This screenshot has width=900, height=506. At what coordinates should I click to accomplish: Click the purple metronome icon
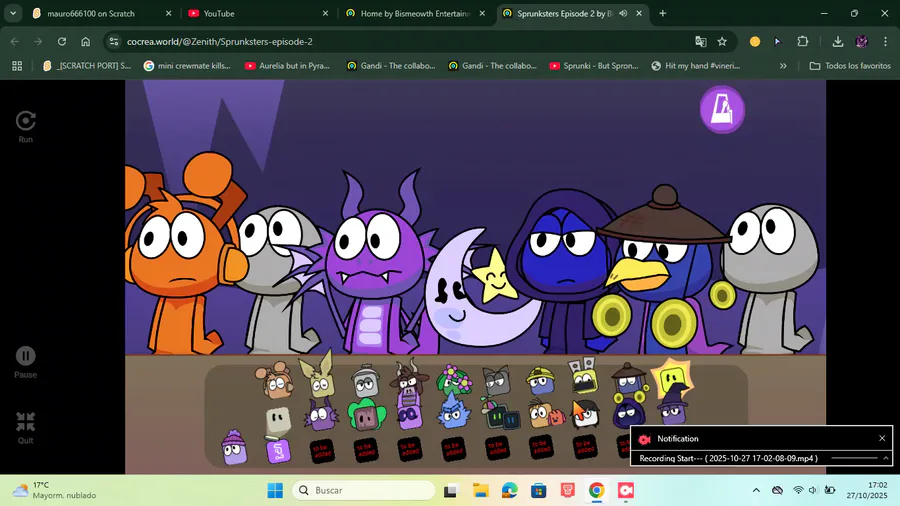point(721,109)
